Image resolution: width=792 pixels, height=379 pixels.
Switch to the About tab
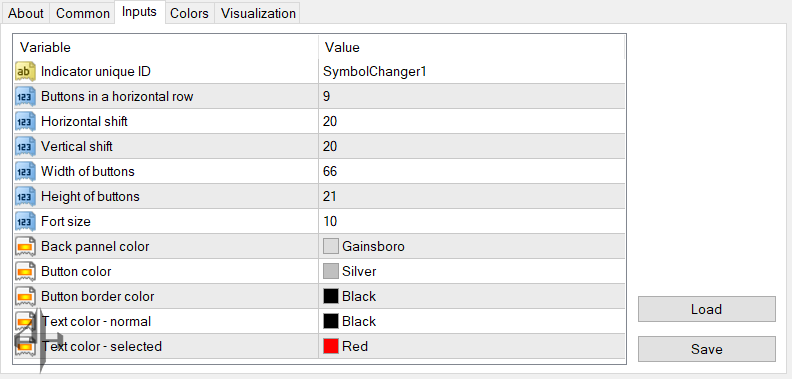click(26, 13)
